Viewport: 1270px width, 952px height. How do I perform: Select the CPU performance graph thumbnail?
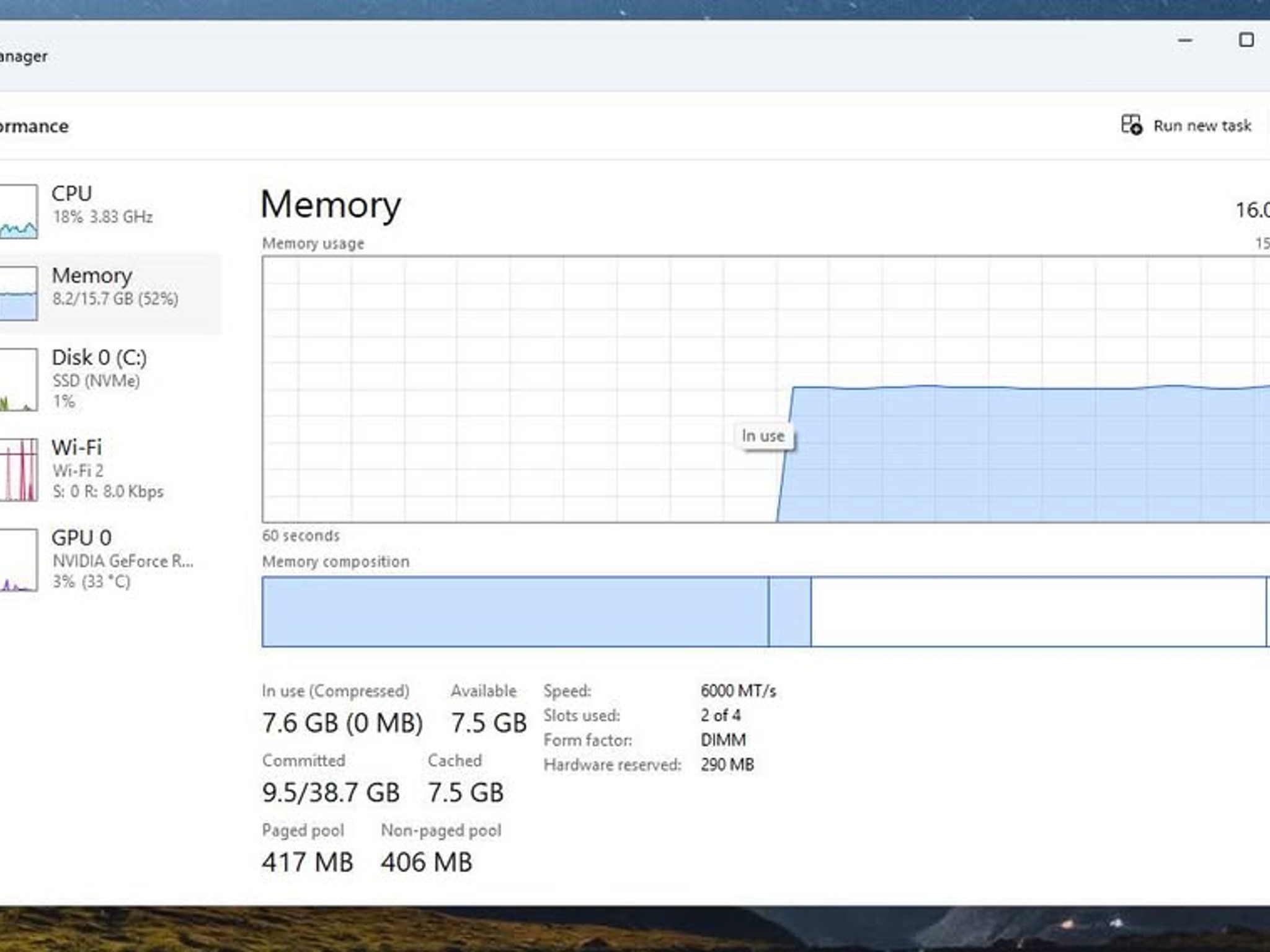coord(19,211)
